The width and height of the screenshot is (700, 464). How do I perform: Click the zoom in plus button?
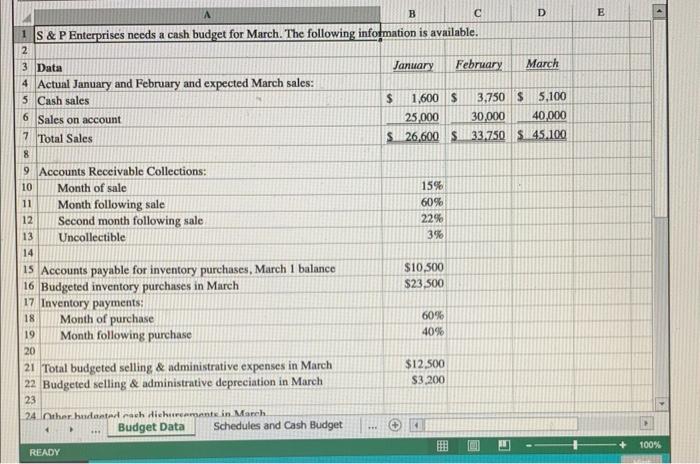tap(623, 445)
